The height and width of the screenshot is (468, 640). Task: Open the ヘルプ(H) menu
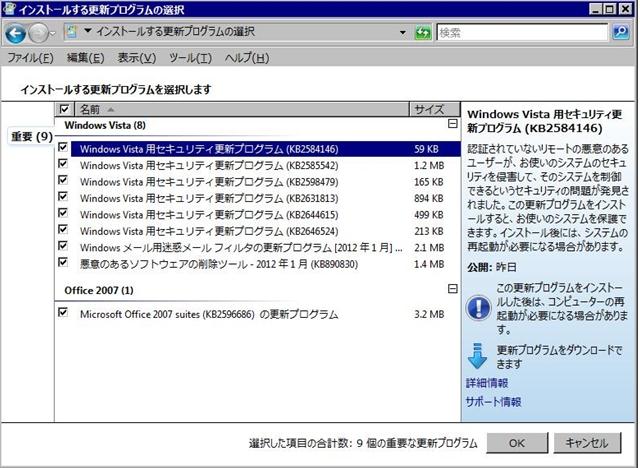coord(247,58)
